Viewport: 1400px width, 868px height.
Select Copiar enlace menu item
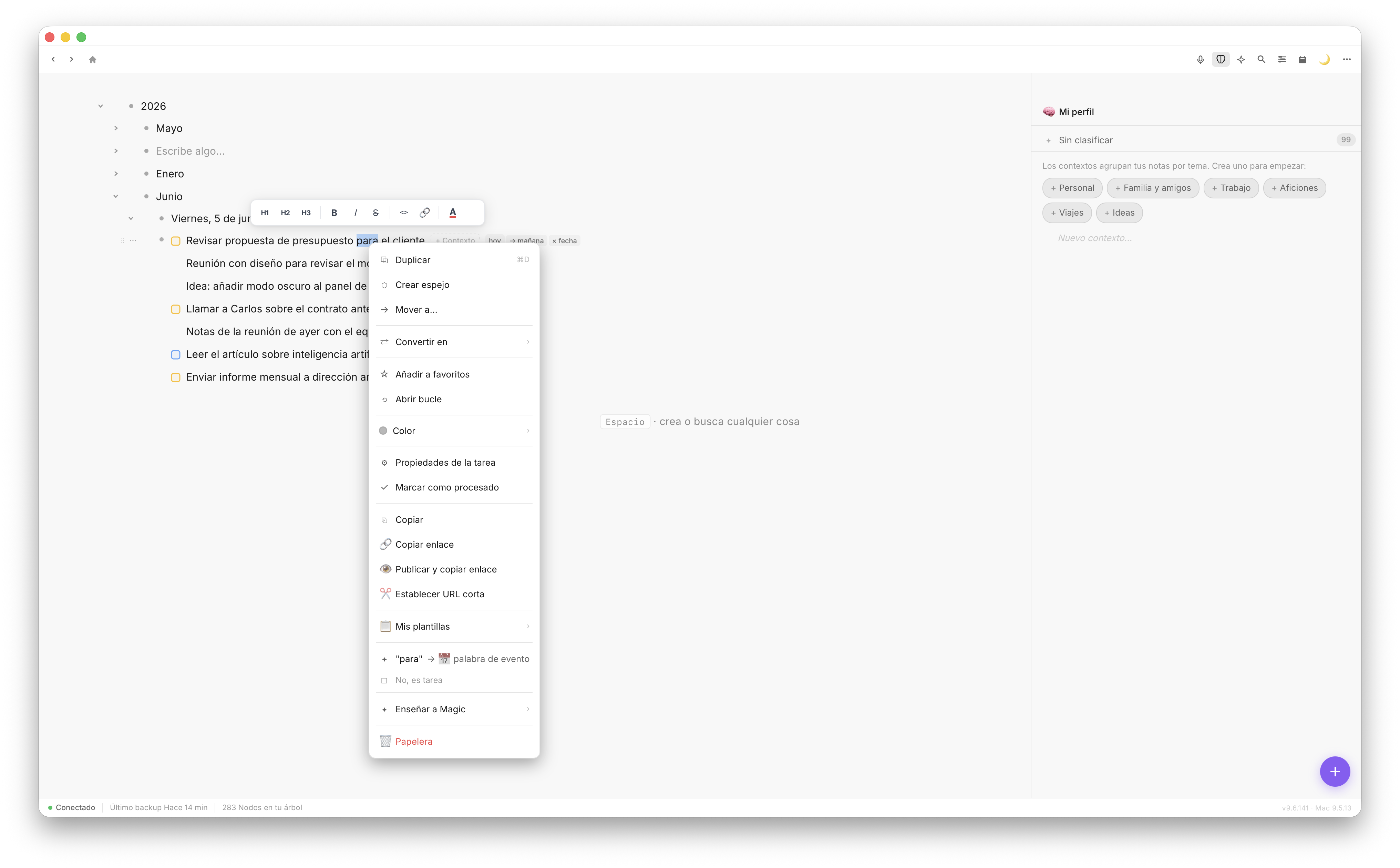coord(454,545)
